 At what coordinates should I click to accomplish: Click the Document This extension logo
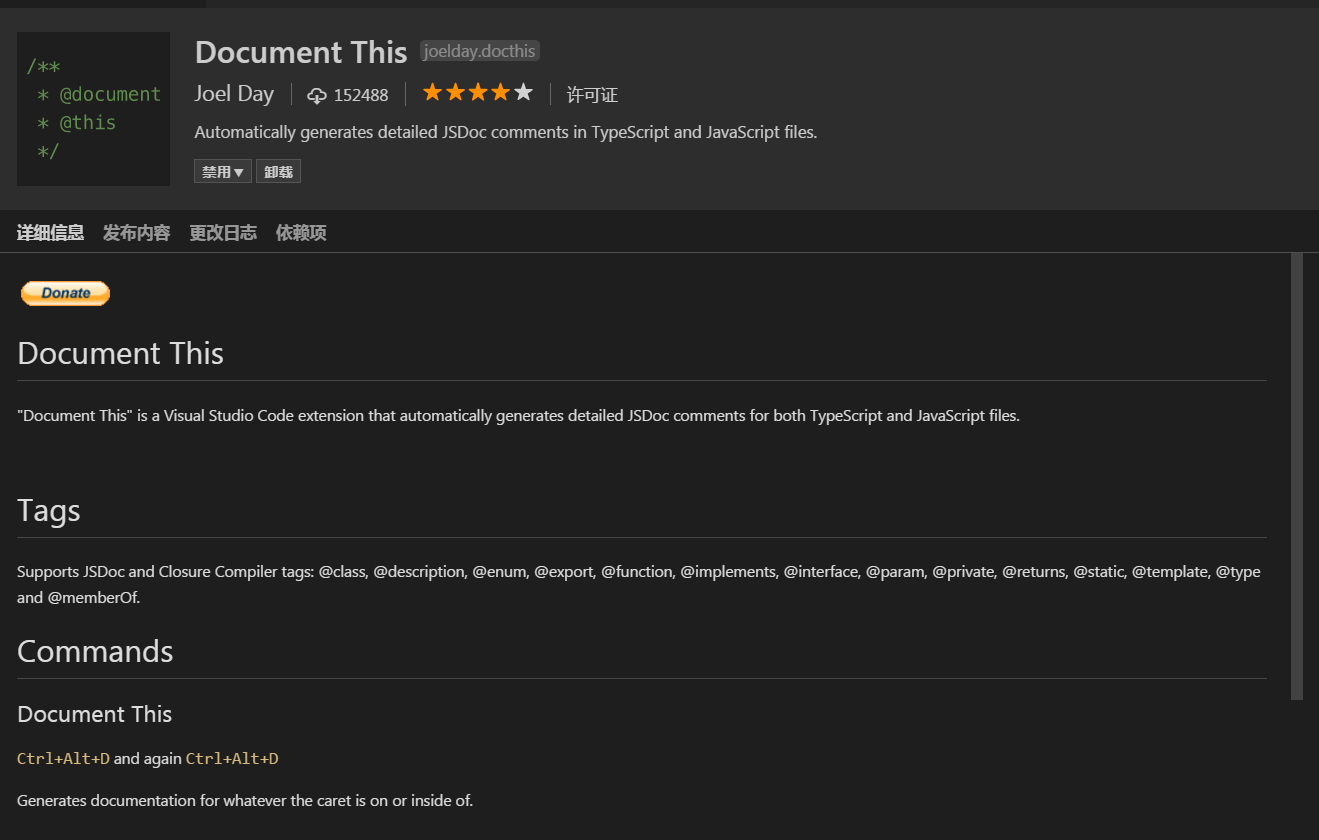pyautogui.click(x=93, y=109)
